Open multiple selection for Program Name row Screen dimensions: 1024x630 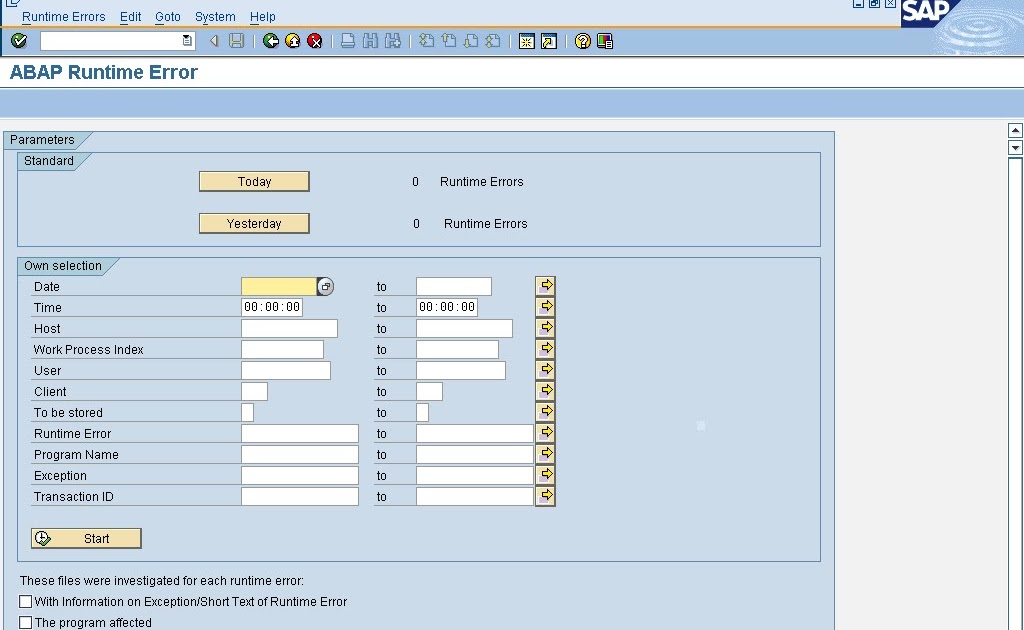coord(545,453)
